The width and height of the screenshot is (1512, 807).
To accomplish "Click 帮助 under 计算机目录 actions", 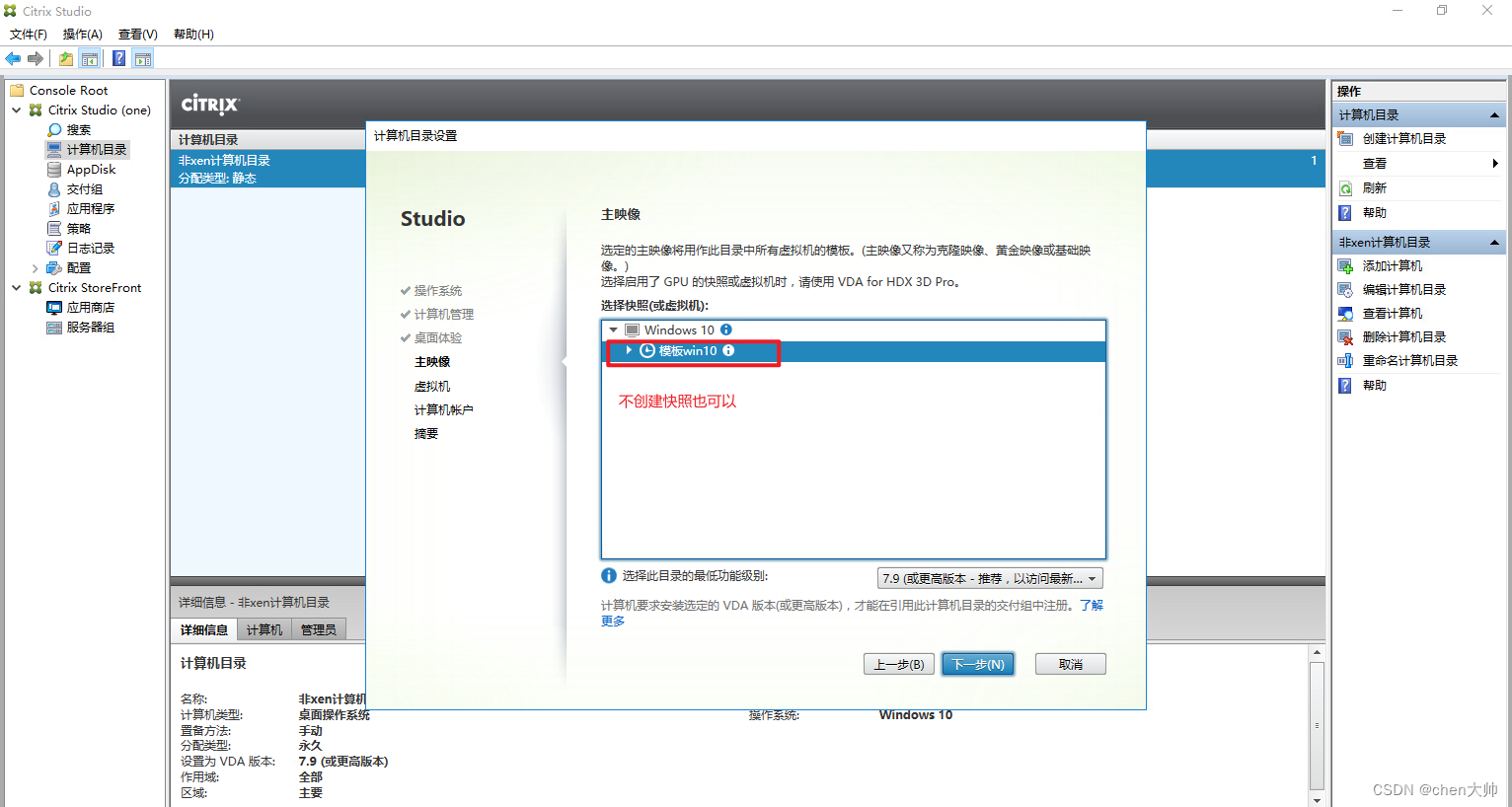I will (1375, 213).
